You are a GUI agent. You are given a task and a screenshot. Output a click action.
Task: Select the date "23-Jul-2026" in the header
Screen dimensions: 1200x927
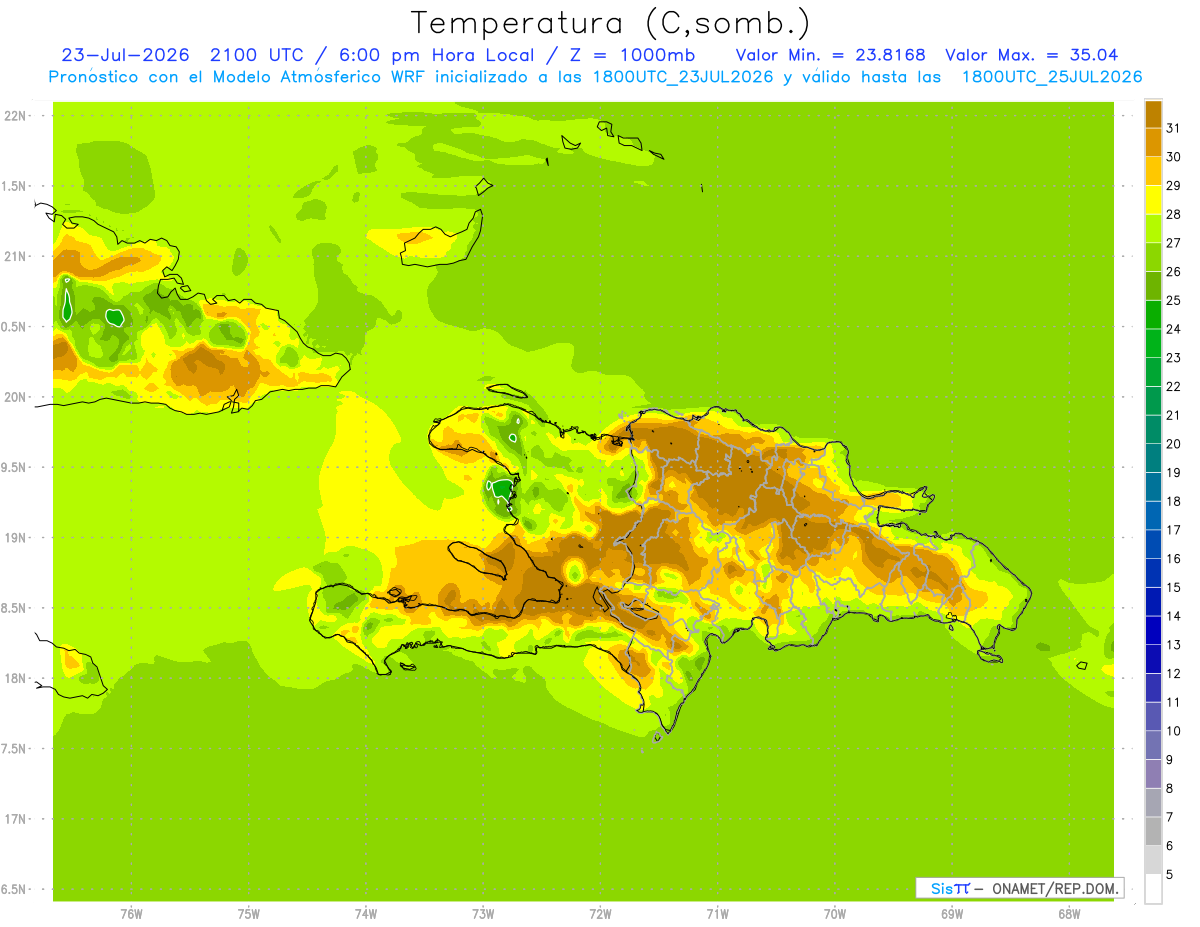(x=127, y=55)
